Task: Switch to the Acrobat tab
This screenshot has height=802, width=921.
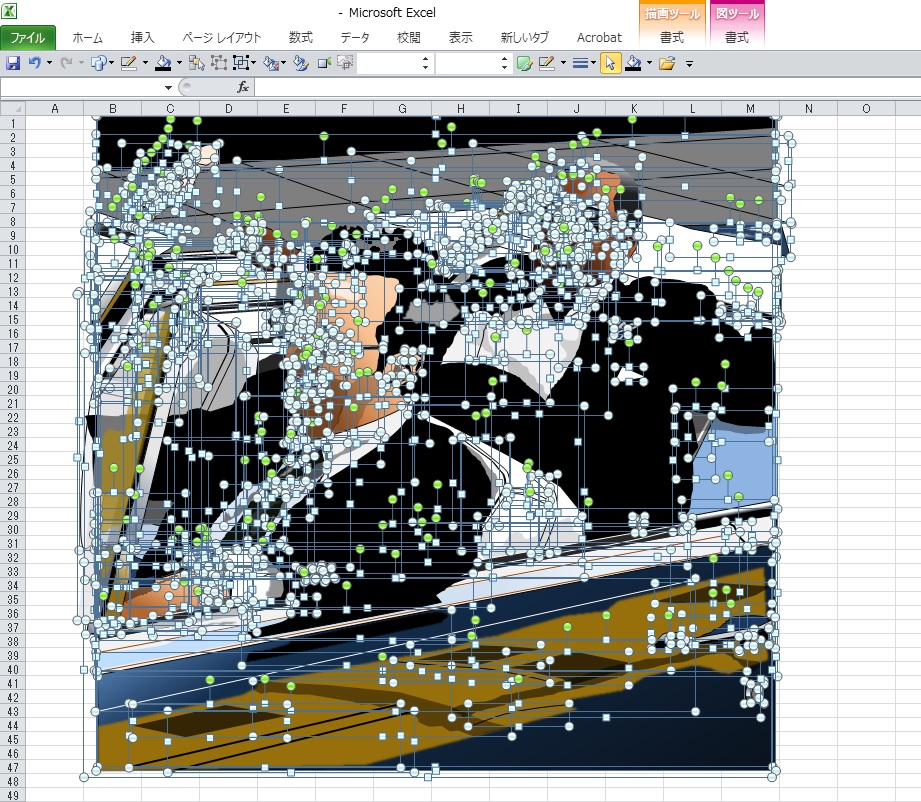Action: pos(599,38)
